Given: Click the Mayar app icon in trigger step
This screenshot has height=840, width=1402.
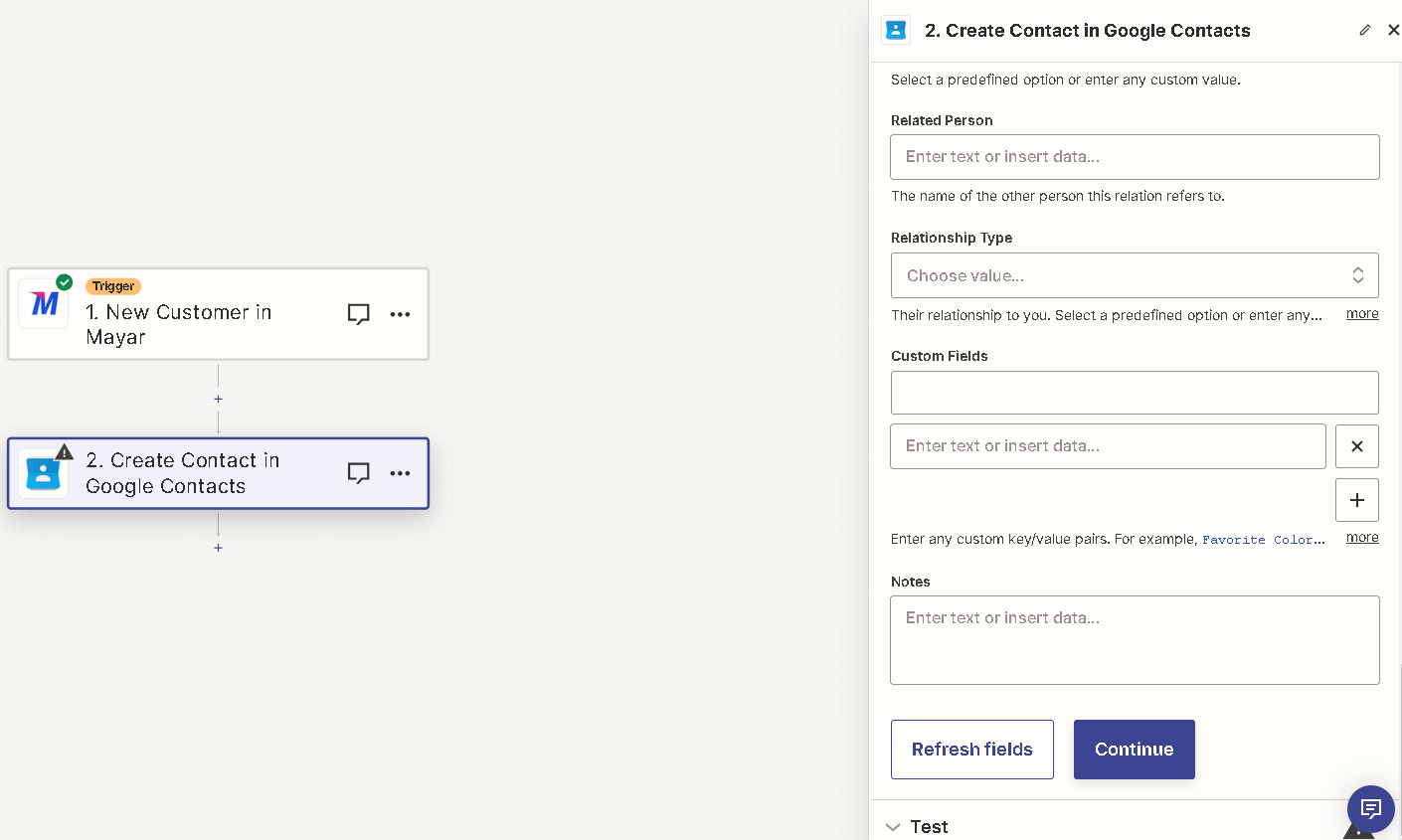Looking at the screenshot, I should pos(44,304).
